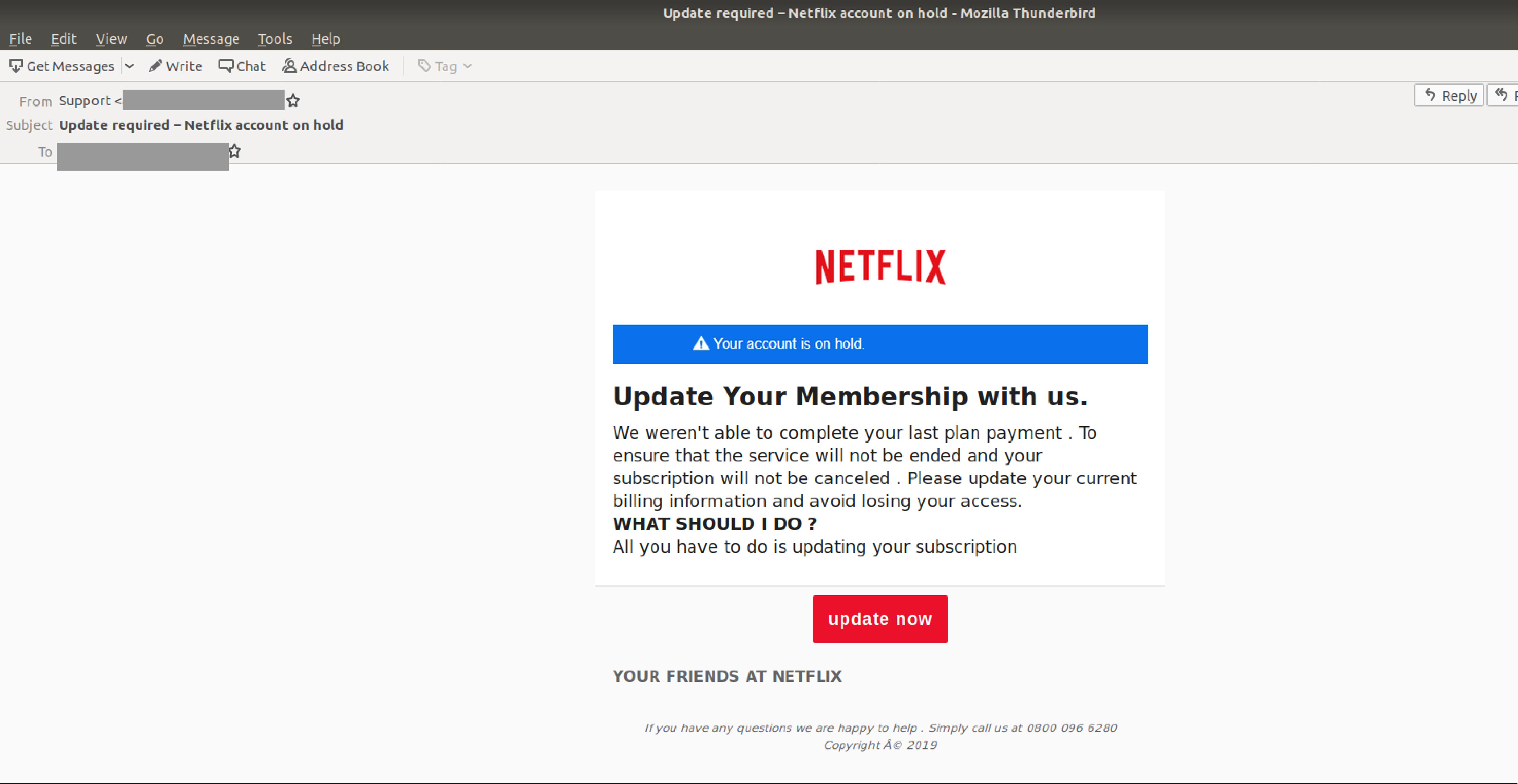Open the Address Book
Image resolution: width=1518 pixels, height=784 pixels.
[x=335, y=66]
